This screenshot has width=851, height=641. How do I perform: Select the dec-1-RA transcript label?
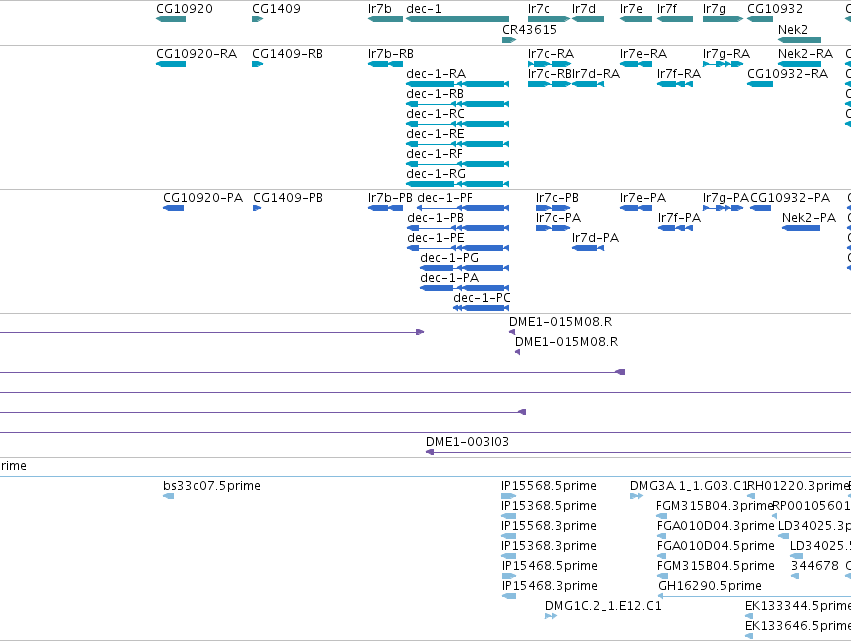pos(436,73)
